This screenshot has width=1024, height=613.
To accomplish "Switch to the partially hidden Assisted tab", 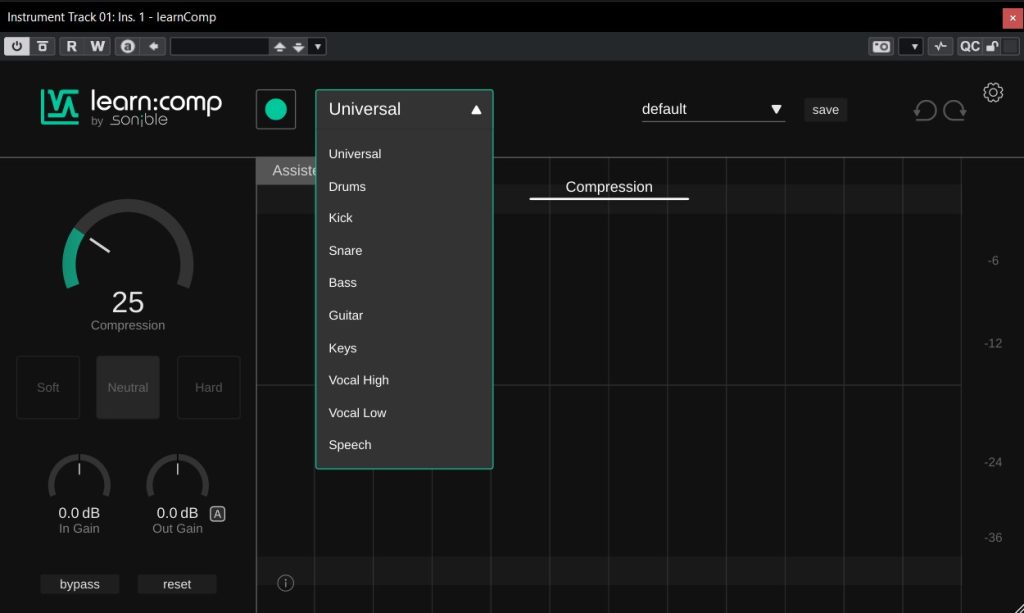I will click(x=286, y=171).
